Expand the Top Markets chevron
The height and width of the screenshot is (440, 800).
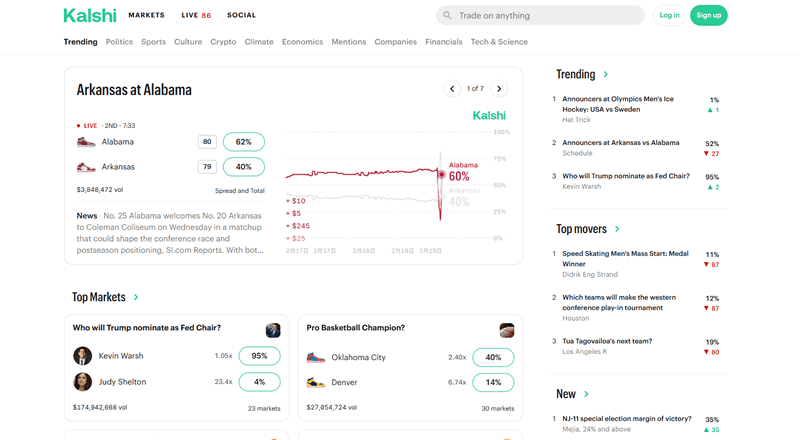(x=136, y=297)
